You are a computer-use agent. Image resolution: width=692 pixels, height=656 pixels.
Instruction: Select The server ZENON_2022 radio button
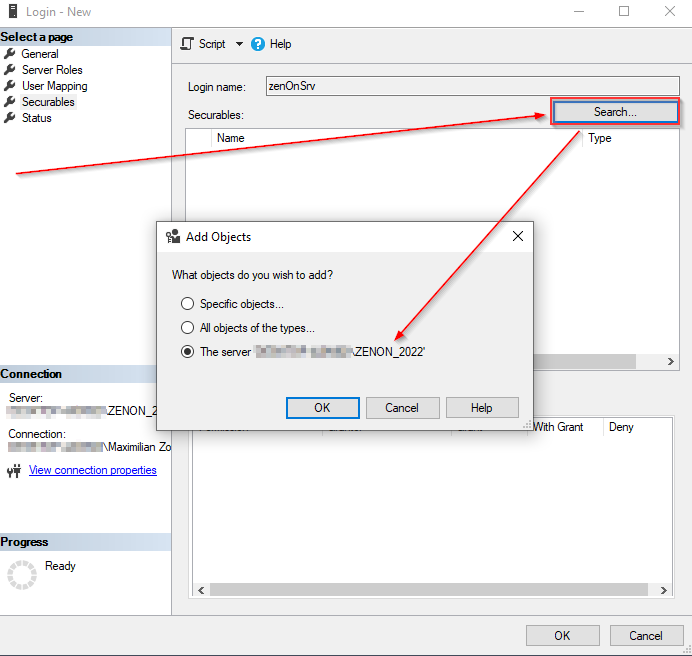(187, 352)
